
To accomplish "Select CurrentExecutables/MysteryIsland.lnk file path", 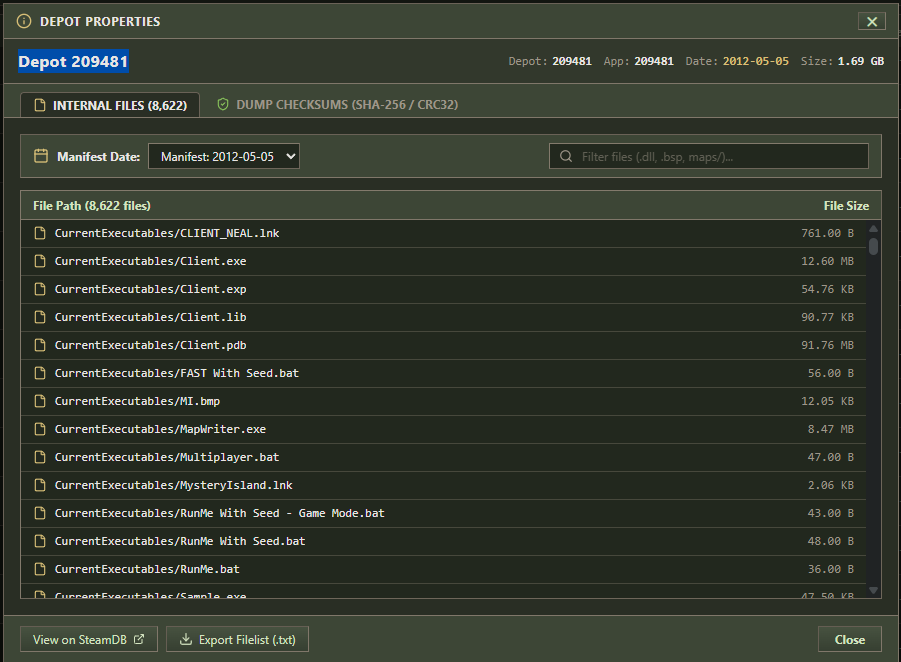I will 174,485.
